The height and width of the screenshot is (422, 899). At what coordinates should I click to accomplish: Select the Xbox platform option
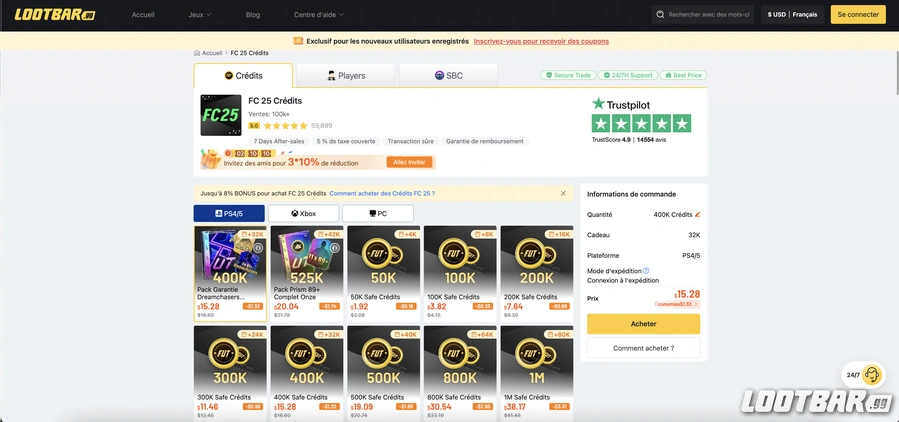click(303, 214)
